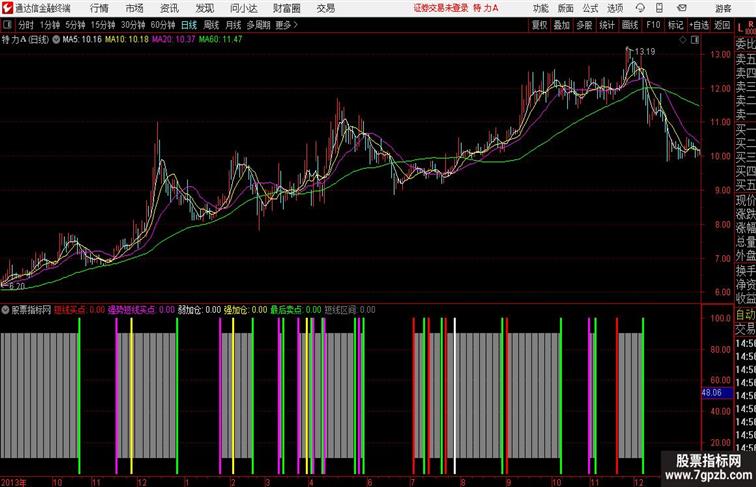
Task: Toggle the right info panel icon
Action: (695, 40)
